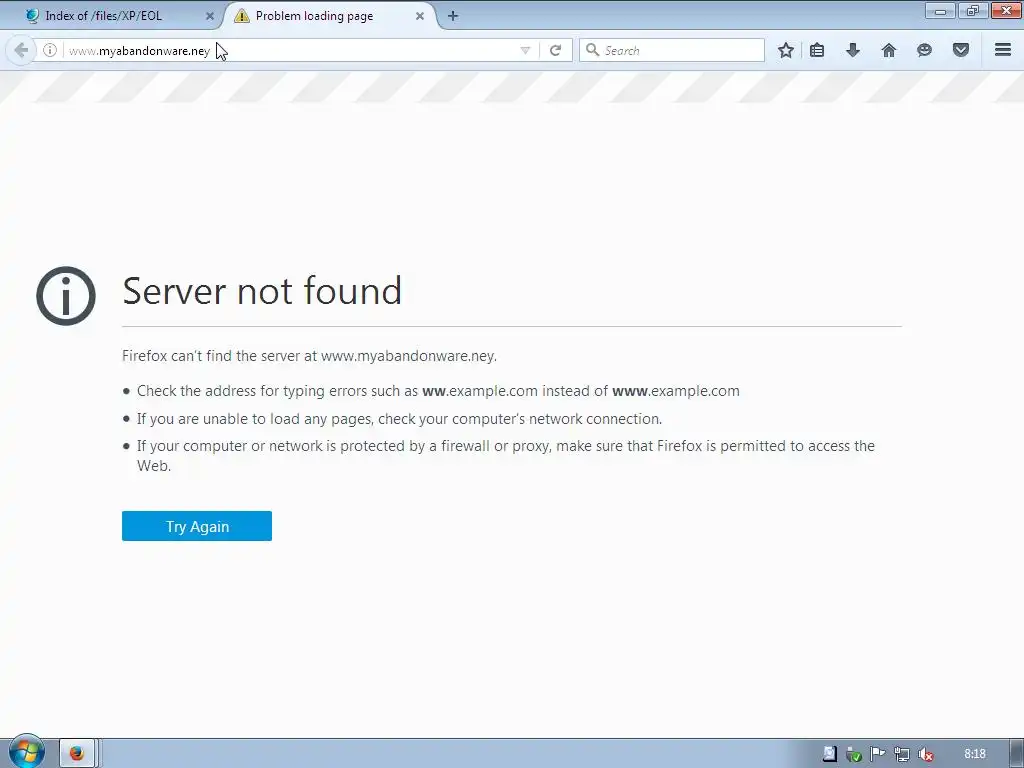
Task: Open history dropdown arrow in address bar
Action: click(x=525, y=50)
